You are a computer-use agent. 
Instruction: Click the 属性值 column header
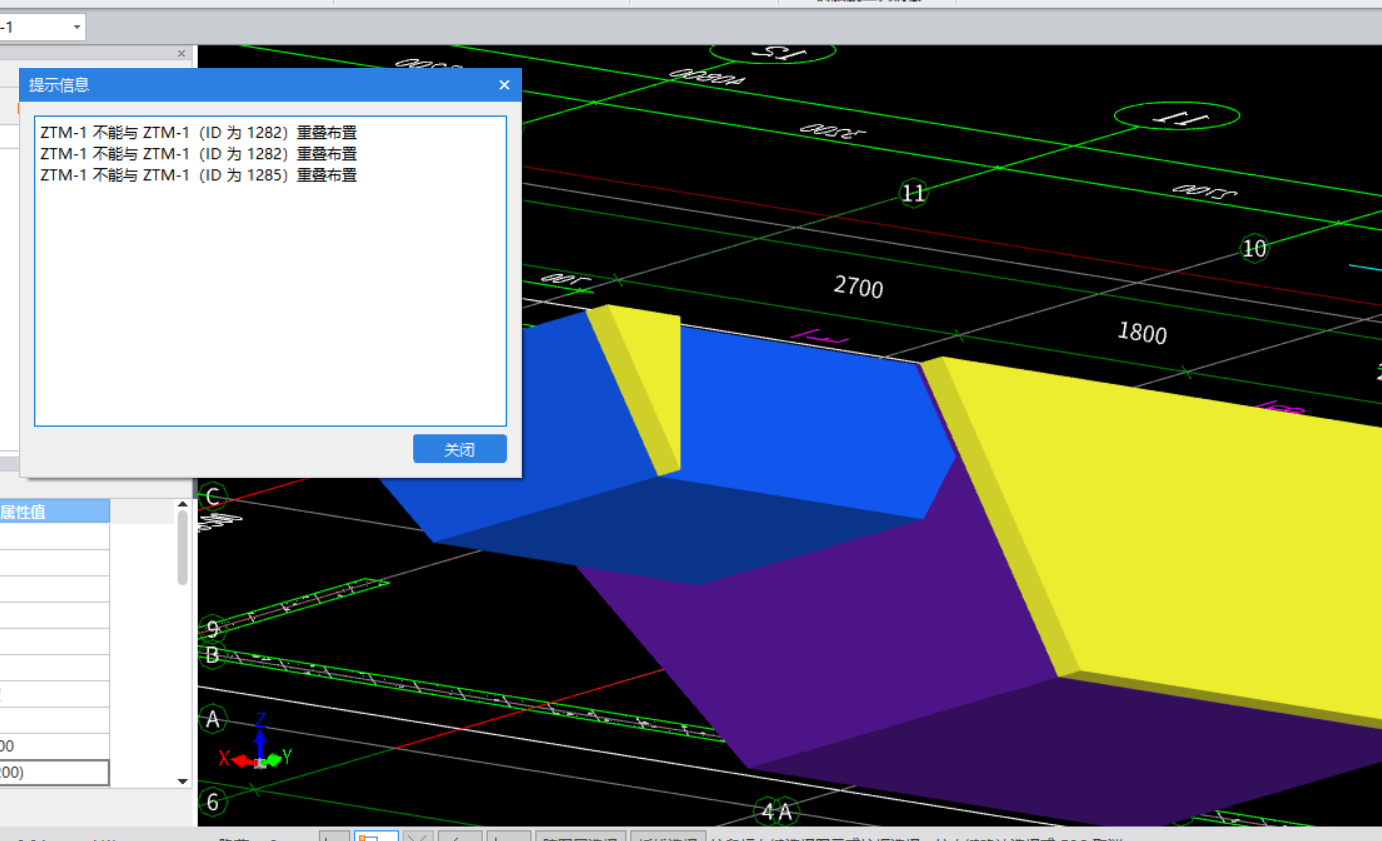[54, 512]
